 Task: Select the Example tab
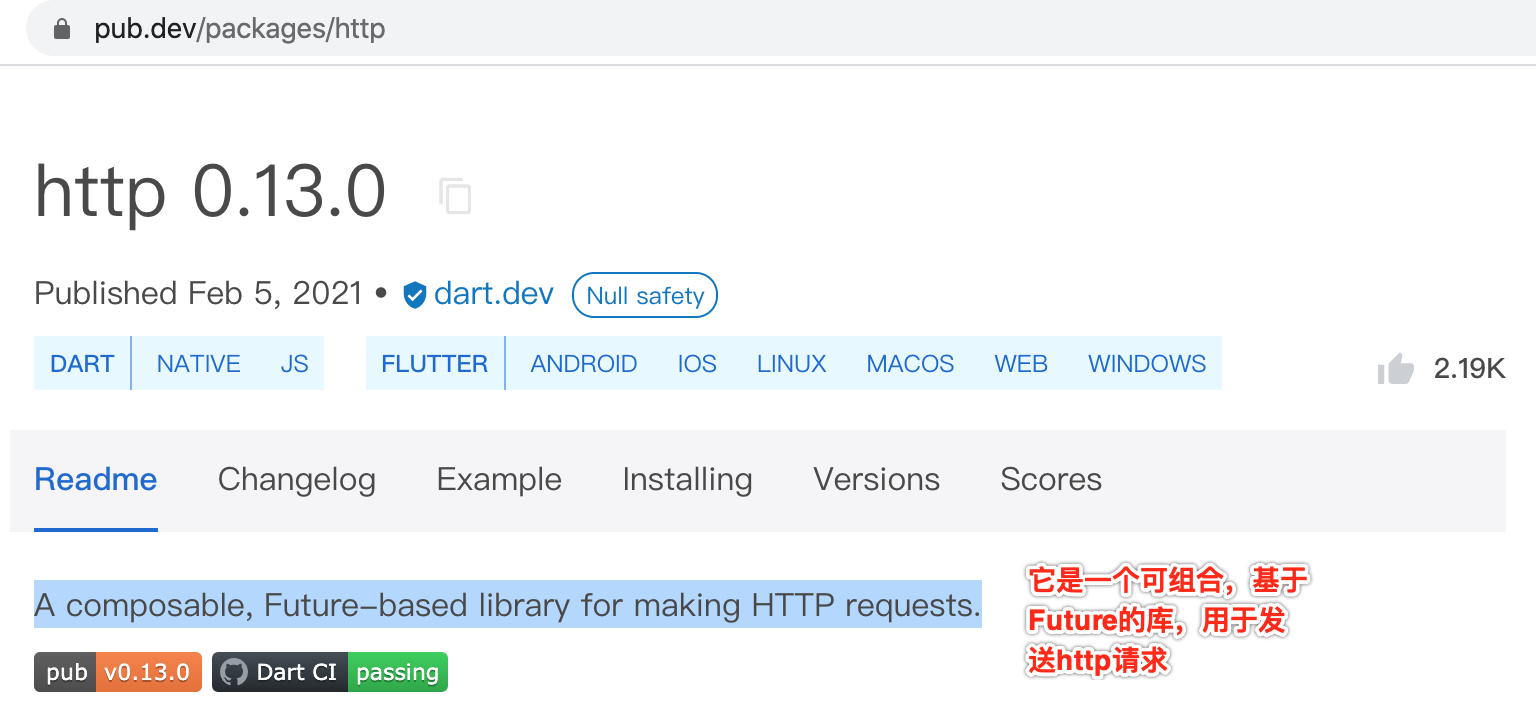click(498, 480)
